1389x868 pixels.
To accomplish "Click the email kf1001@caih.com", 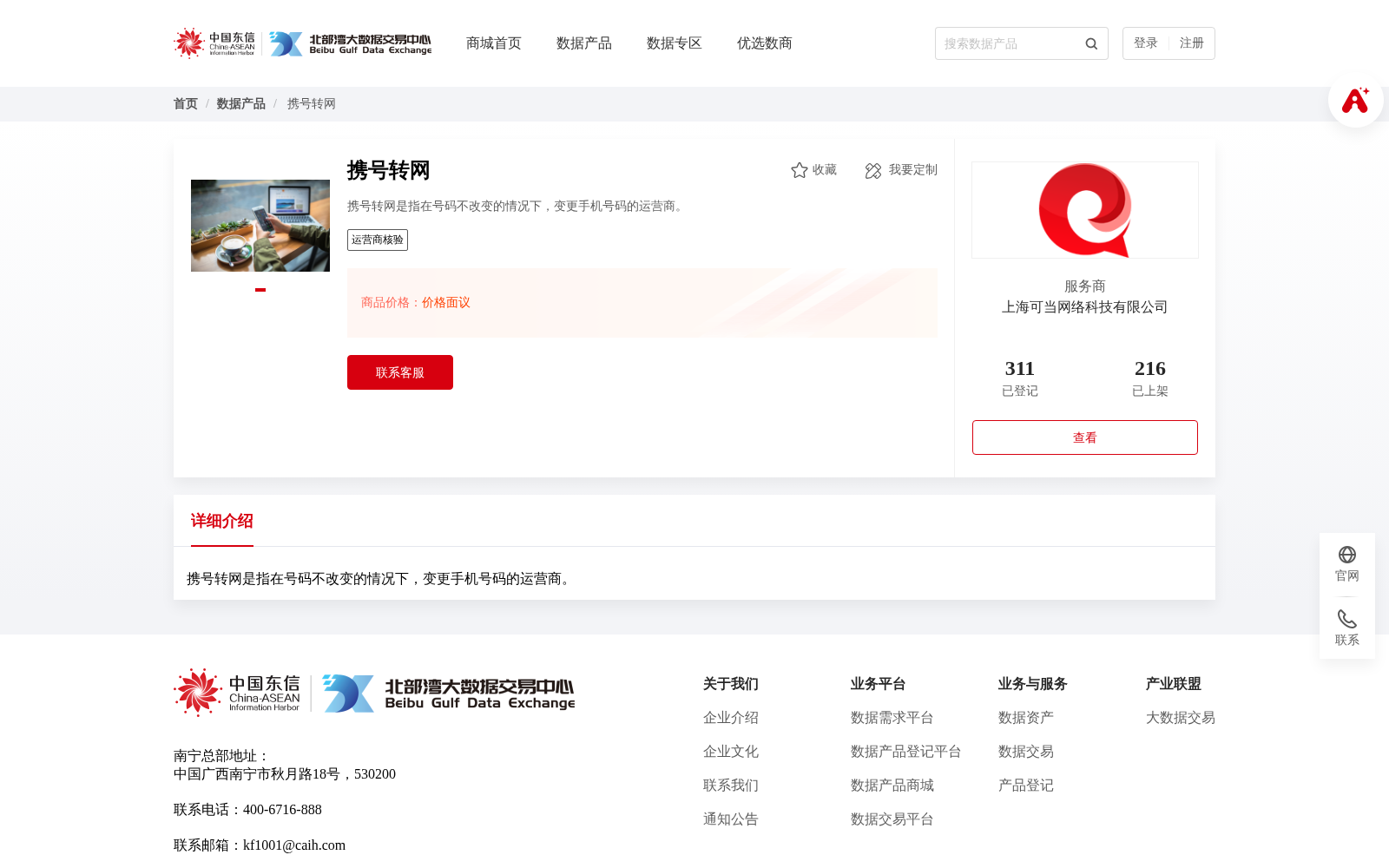I will 294,845.
